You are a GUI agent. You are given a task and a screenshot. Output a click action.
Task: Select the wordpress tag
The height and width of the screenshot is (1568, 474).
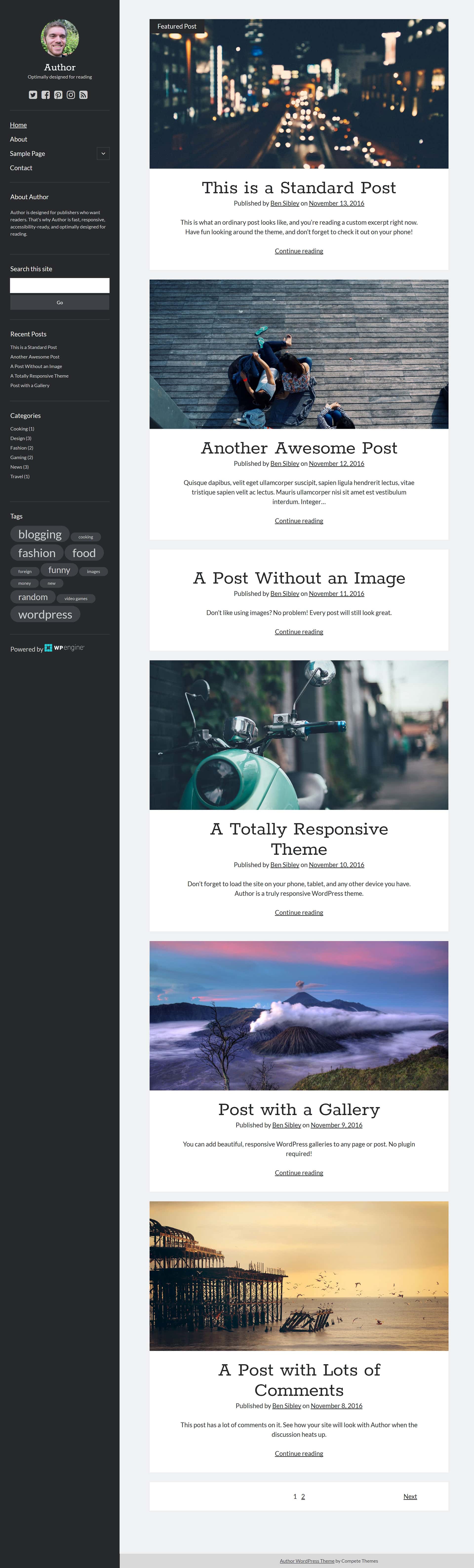(45, 614)
